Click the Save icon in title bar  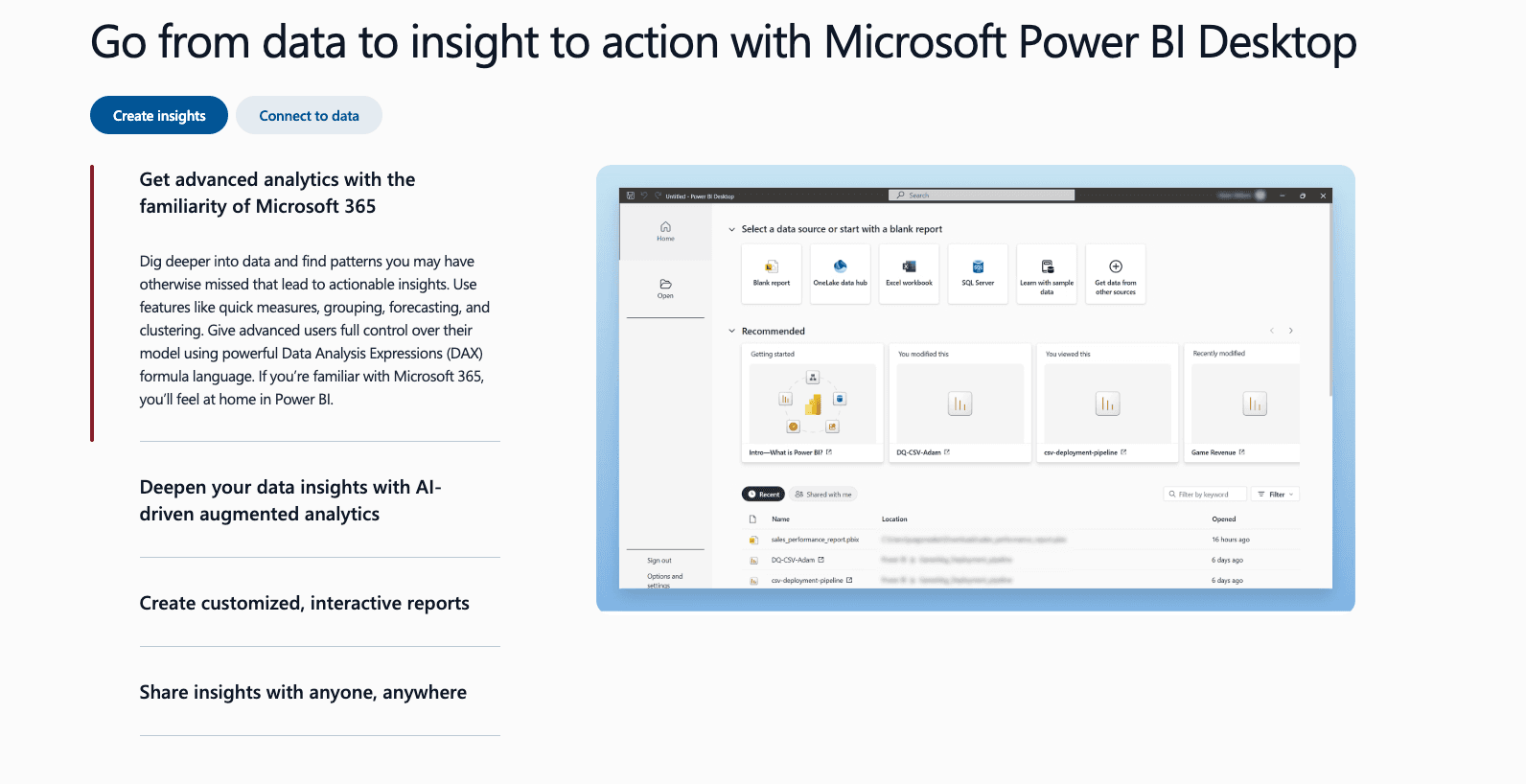point(630,196)
